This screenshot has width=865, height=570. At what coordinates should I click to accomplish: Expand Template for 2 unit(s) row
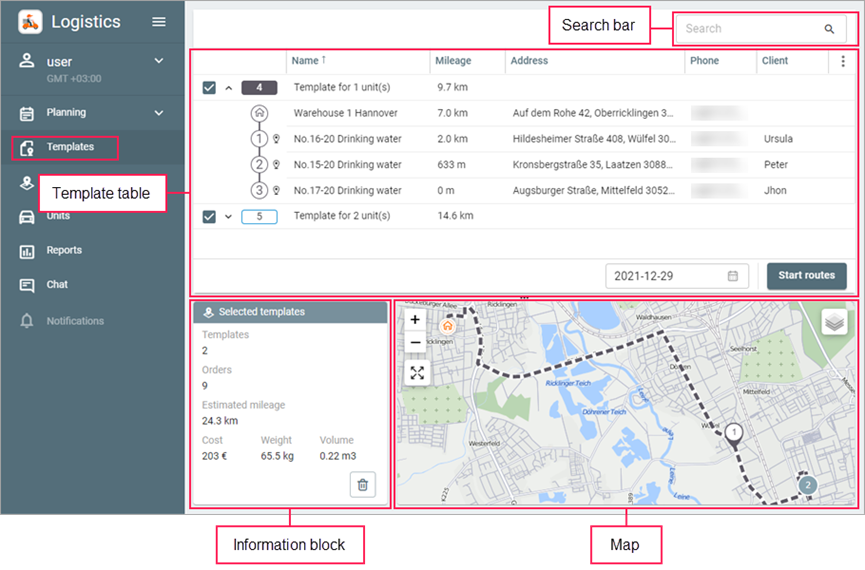[228, 216]
